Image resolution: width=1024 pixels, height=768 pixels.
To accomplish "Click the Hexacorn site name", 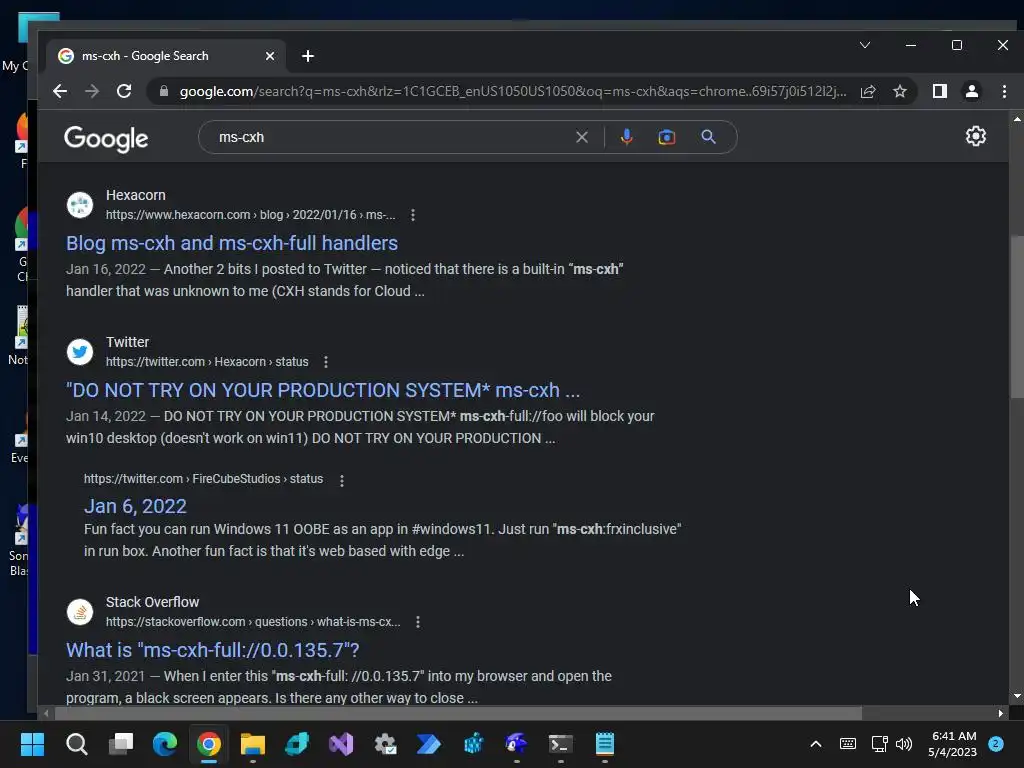I will click(x=136, y=195).
